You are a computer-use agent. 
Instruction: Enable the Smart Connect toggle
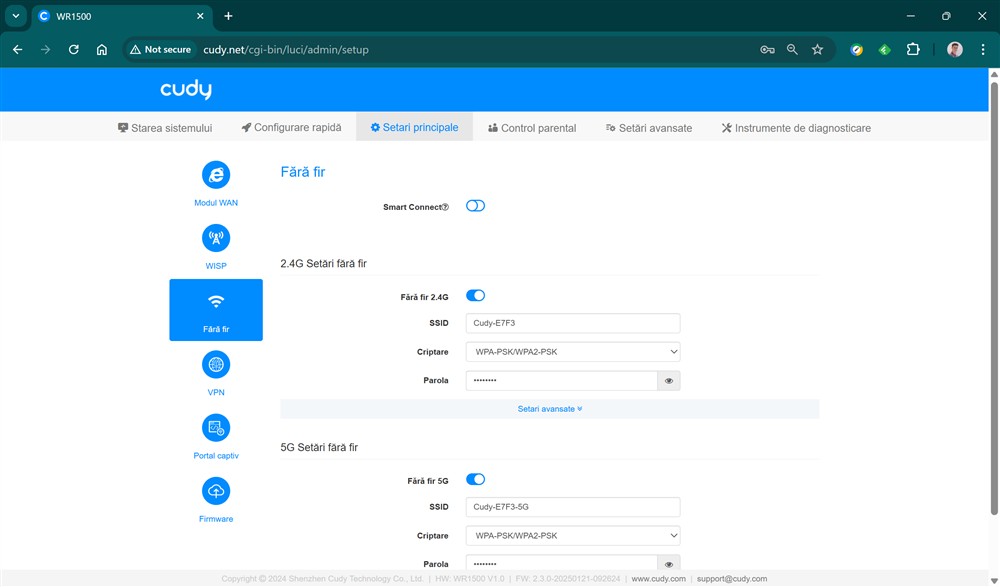tap(475, 206)
